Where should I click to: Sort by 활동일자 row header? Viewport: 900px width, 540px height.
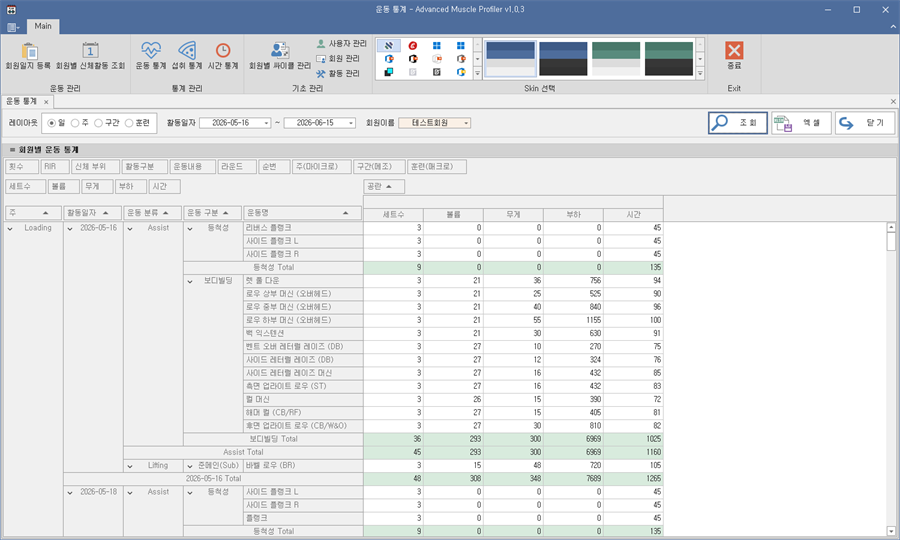click(92, 213)
